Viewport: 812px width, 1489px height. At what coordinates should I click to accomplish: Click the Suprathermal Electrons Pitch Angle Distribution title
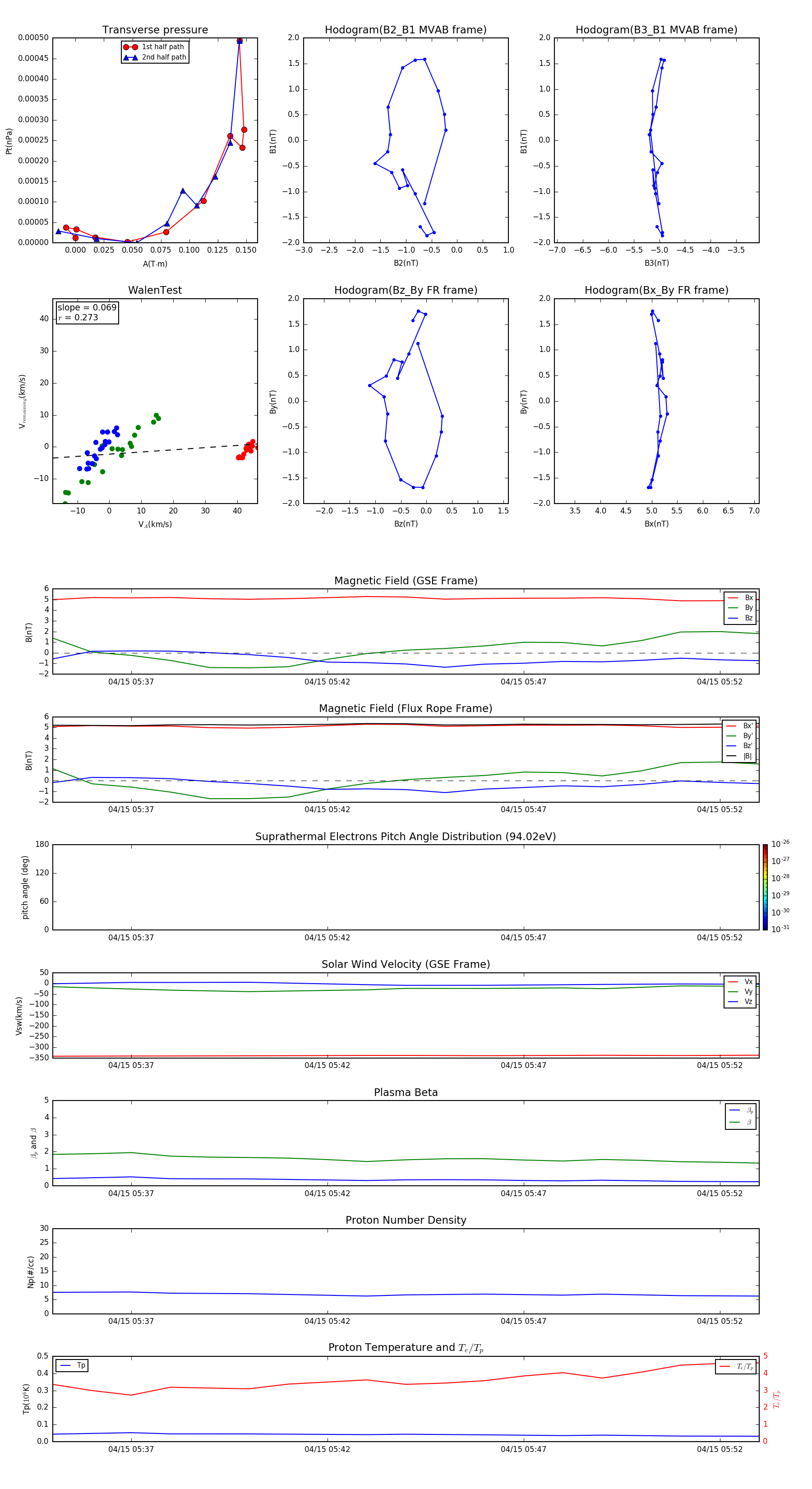(406, 837)
